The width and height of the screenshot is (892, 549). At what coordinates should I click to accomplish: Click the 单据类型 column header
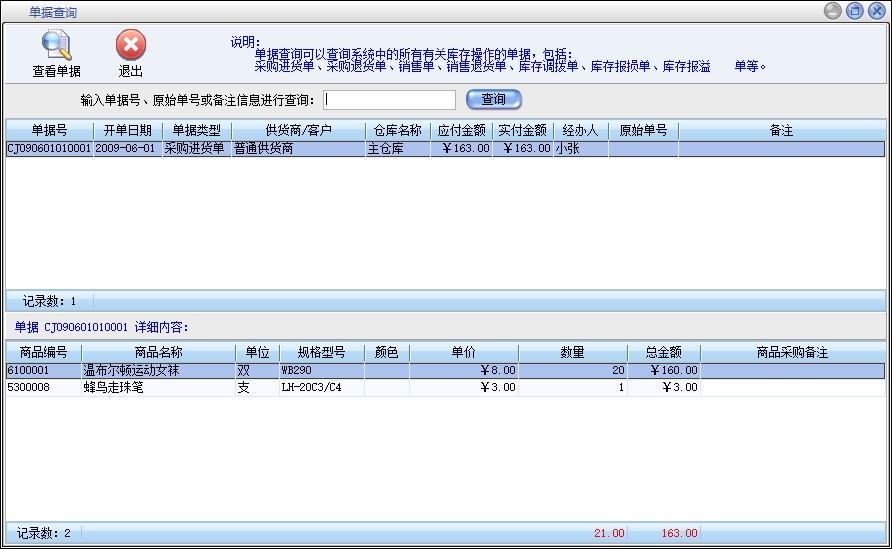[196, 131]
